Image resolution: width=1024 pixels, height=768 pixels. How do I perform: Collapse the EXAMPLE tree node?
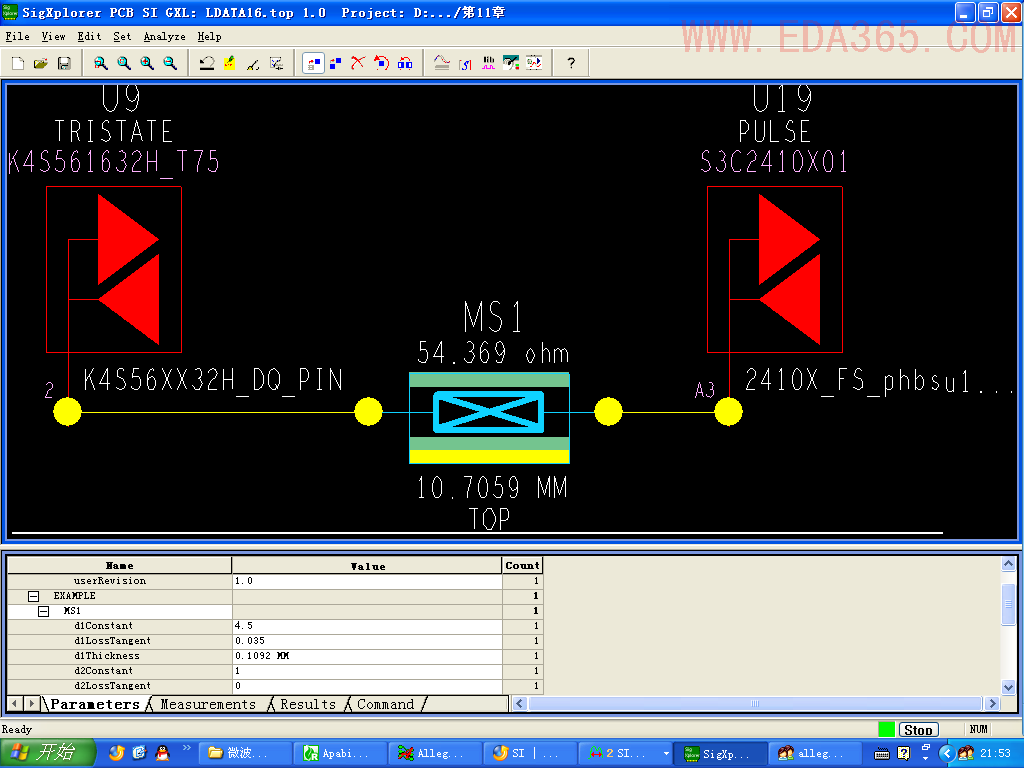pos(33,596)
